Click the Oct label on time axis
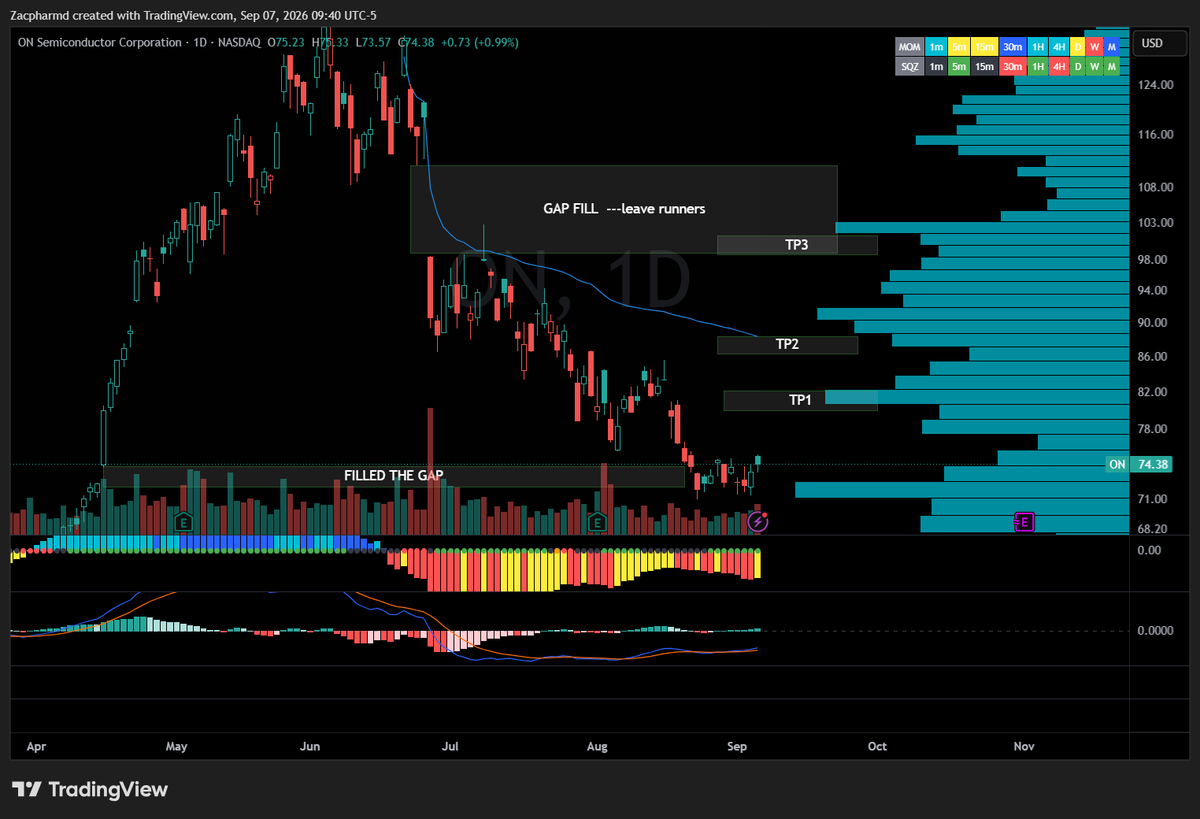The height and width of the screenshot is (819, 1200). 877,746
